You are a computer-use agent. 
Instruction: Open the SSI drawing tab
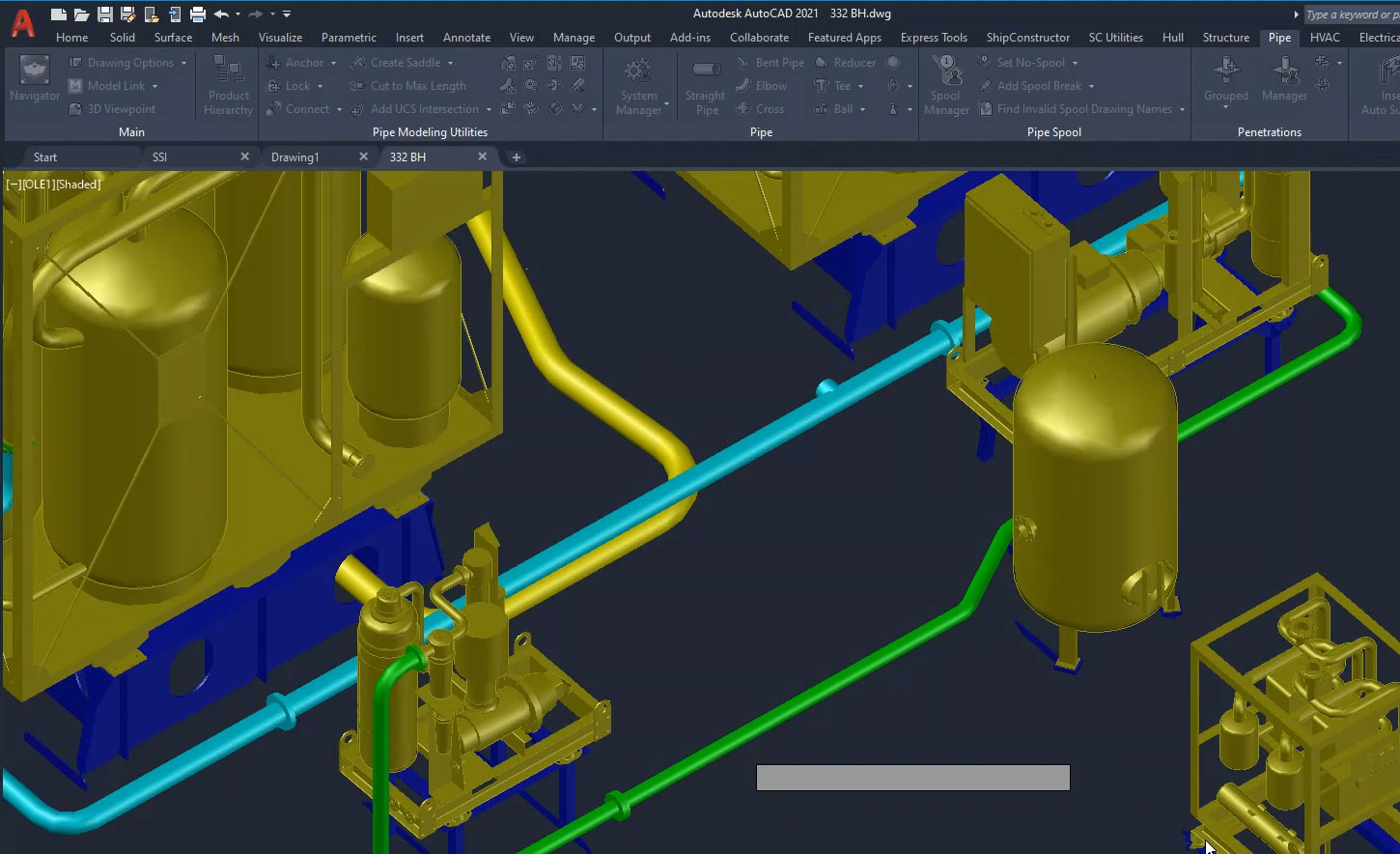click(189, 156)
